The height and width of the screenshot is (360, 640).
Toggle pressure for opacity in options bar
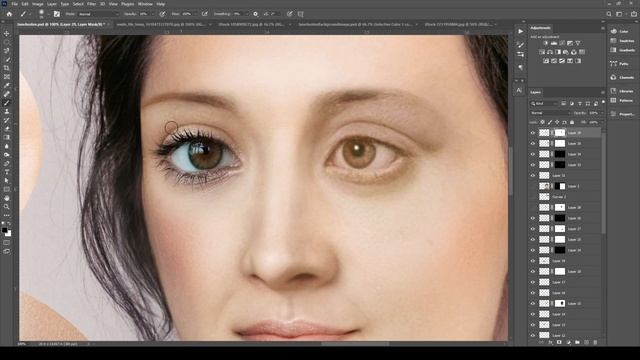[162, 14]
